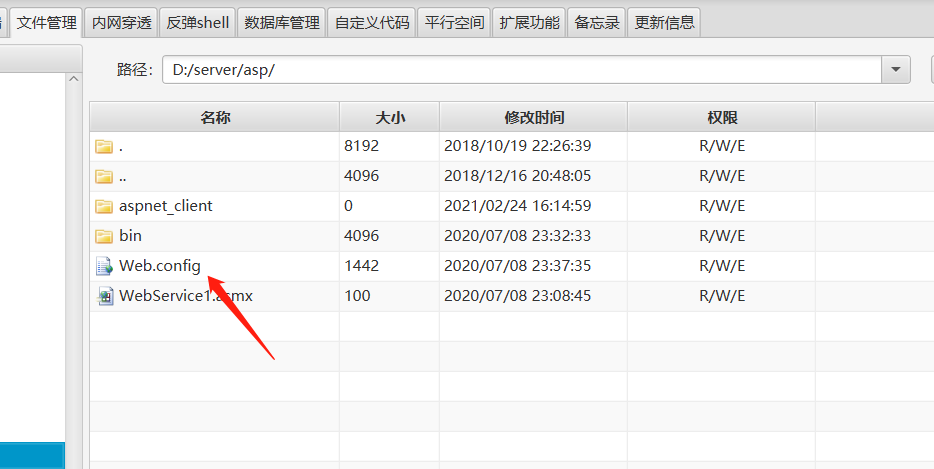Open the 自定义代码 tab
934x469 pixels.
pyautogui.click(x=372, y=23)
